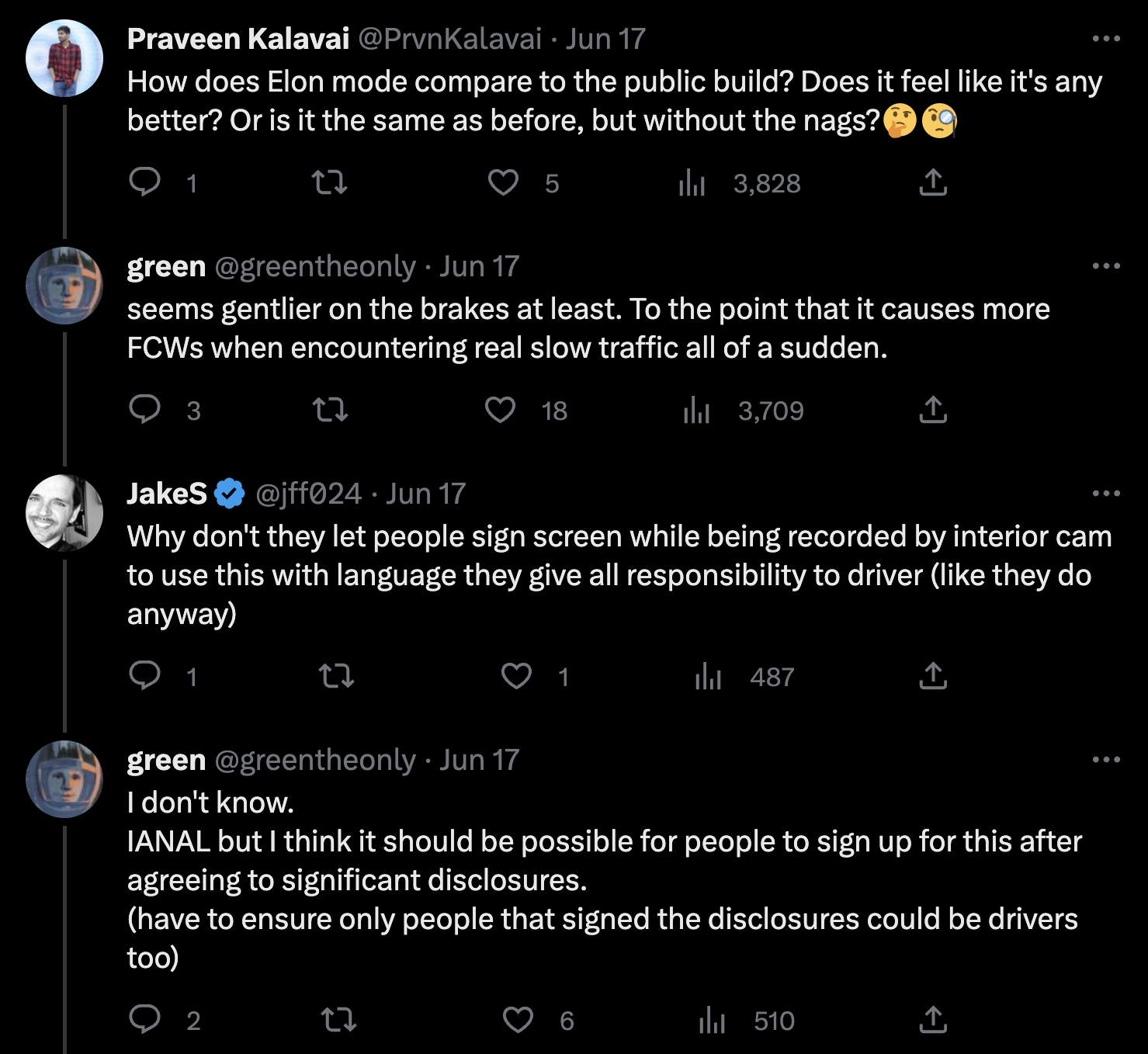Image resolution: width=1148 pixels, height=1054 pixels.
Task: Like JakeS's tweet about driver responsibility
Action: click(x=516, y=676)
